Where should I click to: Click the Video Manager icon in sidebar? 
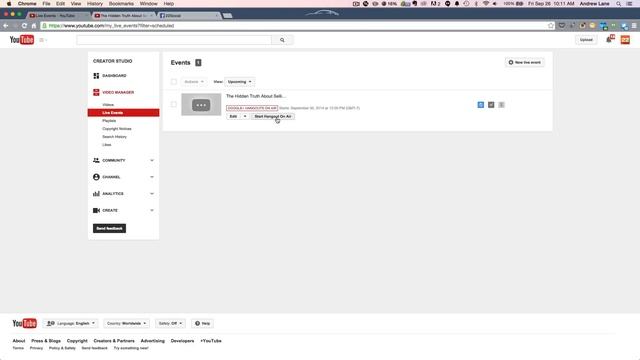(96, 92)
